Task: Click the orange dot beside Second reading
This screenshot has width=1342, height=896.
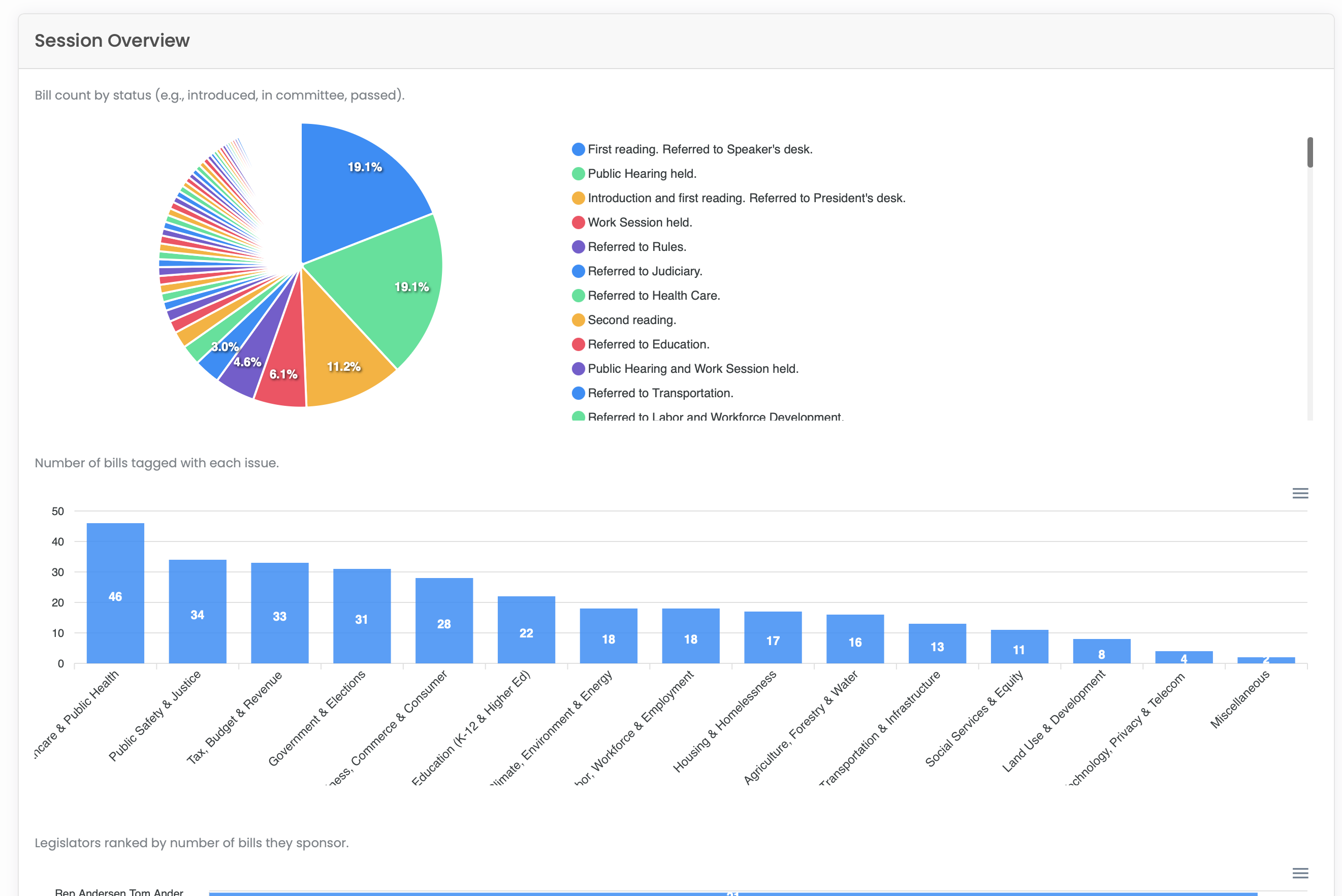Action: [578, 320]
